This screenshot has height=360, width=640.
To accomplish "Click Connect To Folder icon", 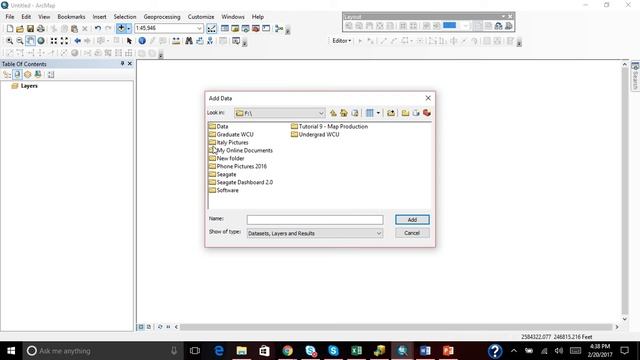I will click(391, 113).
